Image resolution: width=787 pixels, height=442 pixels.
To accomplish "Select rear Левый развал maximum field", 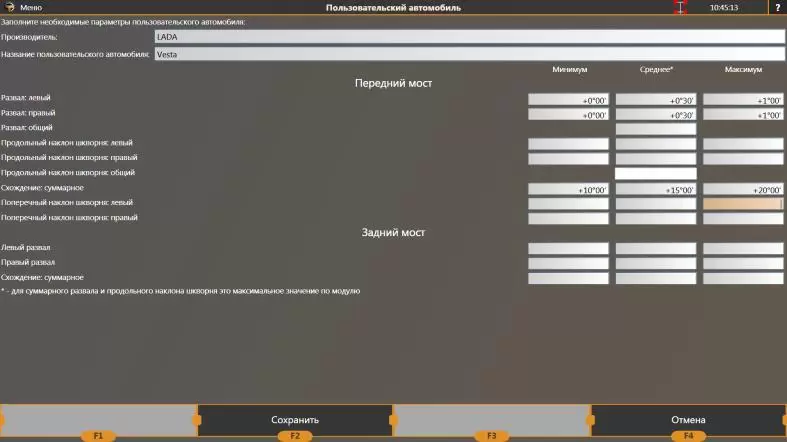I will click(x=743, y=248).
